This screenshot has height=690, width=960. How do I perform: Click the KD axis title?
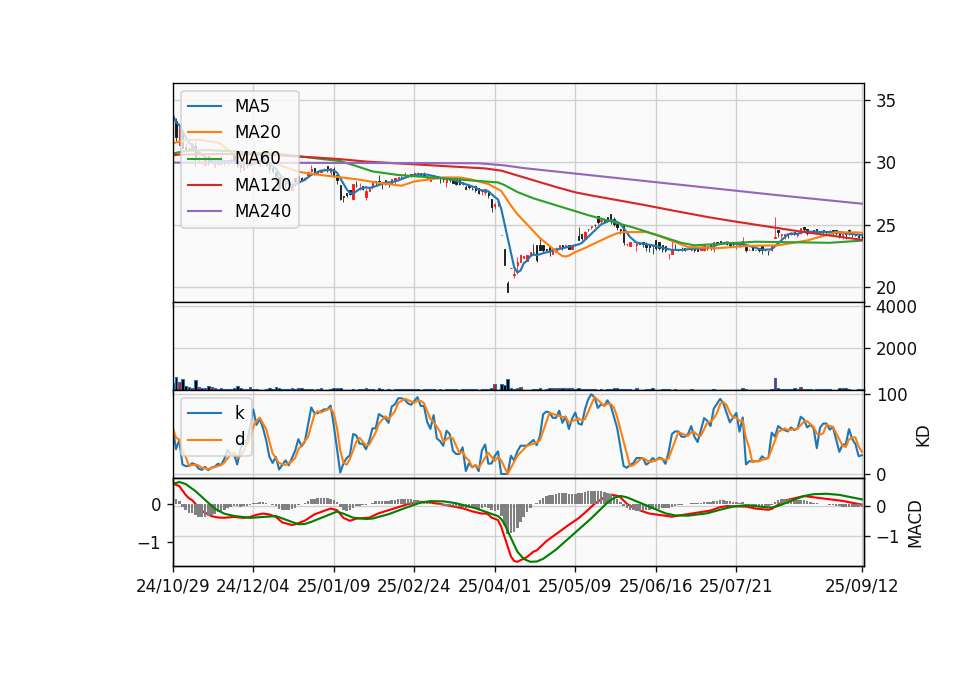[x=923, y=436]
